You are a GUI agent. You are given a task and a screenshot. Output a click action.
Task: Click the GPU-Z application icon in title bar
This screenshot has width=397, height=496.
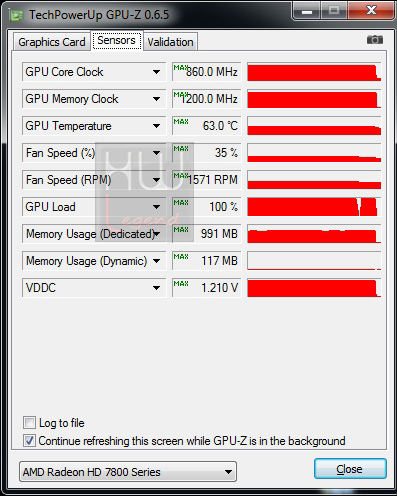click(16, 15)
